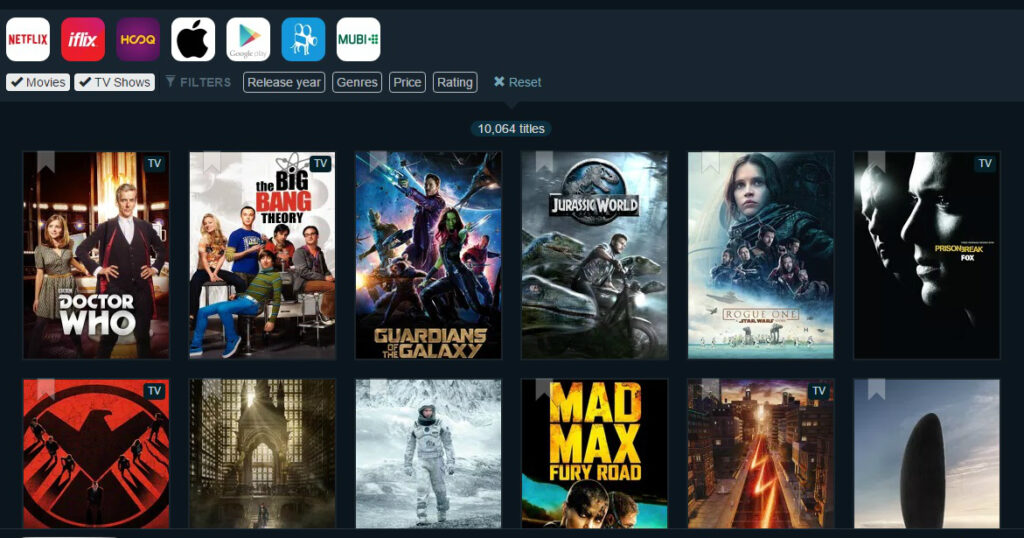This screenshot has height=538, width=1024.
Task: Open the Mad Max Fury Road poster
Action: 594,454
